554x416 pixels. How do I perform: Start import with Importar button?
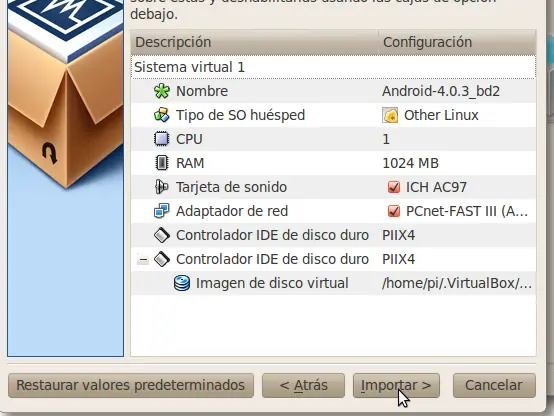coord(396,385)
